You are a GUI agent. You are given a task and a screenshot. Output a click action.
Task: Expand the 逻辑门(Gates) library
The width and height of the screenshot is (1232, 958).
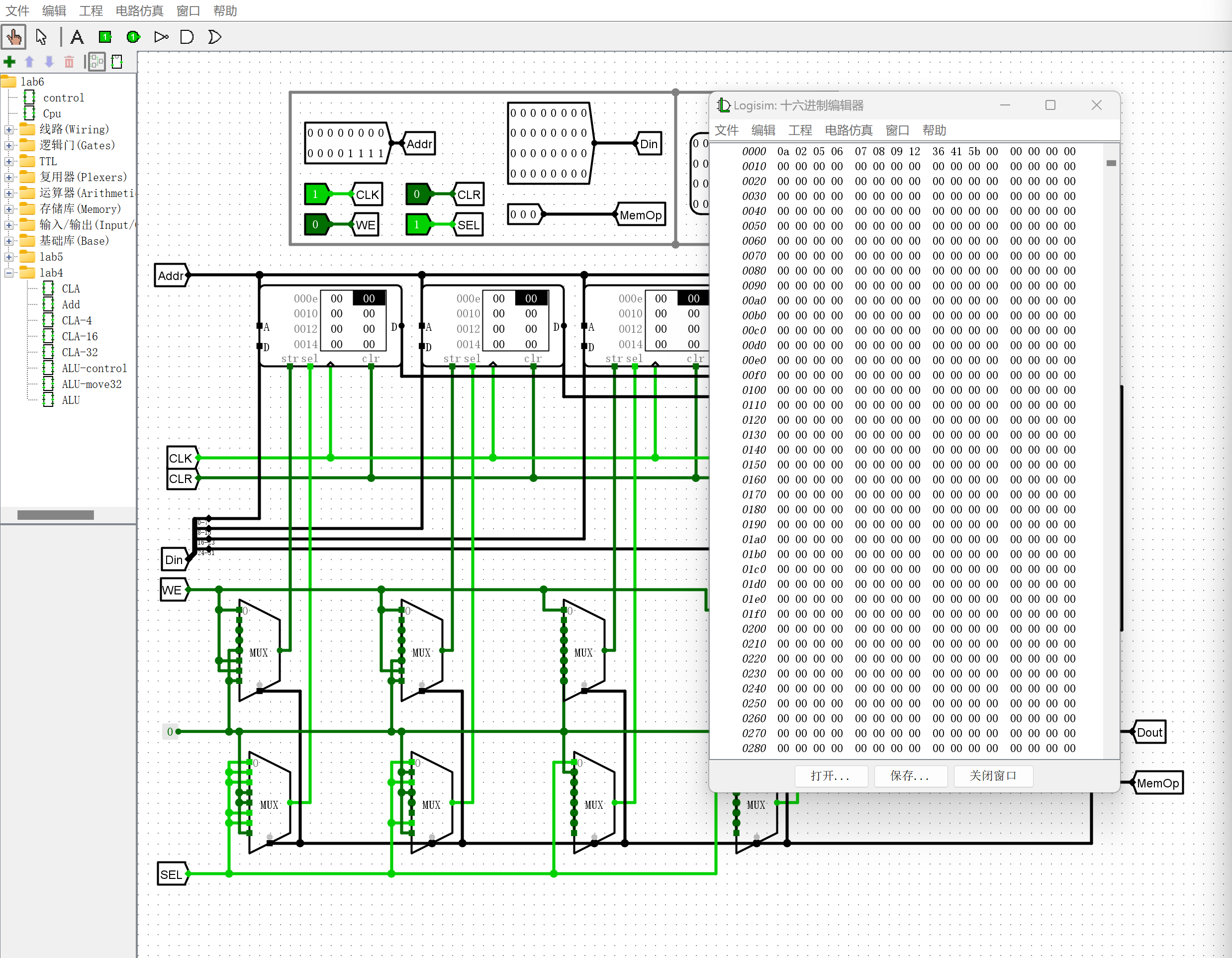pyautogui.click(x=8, y=146)
